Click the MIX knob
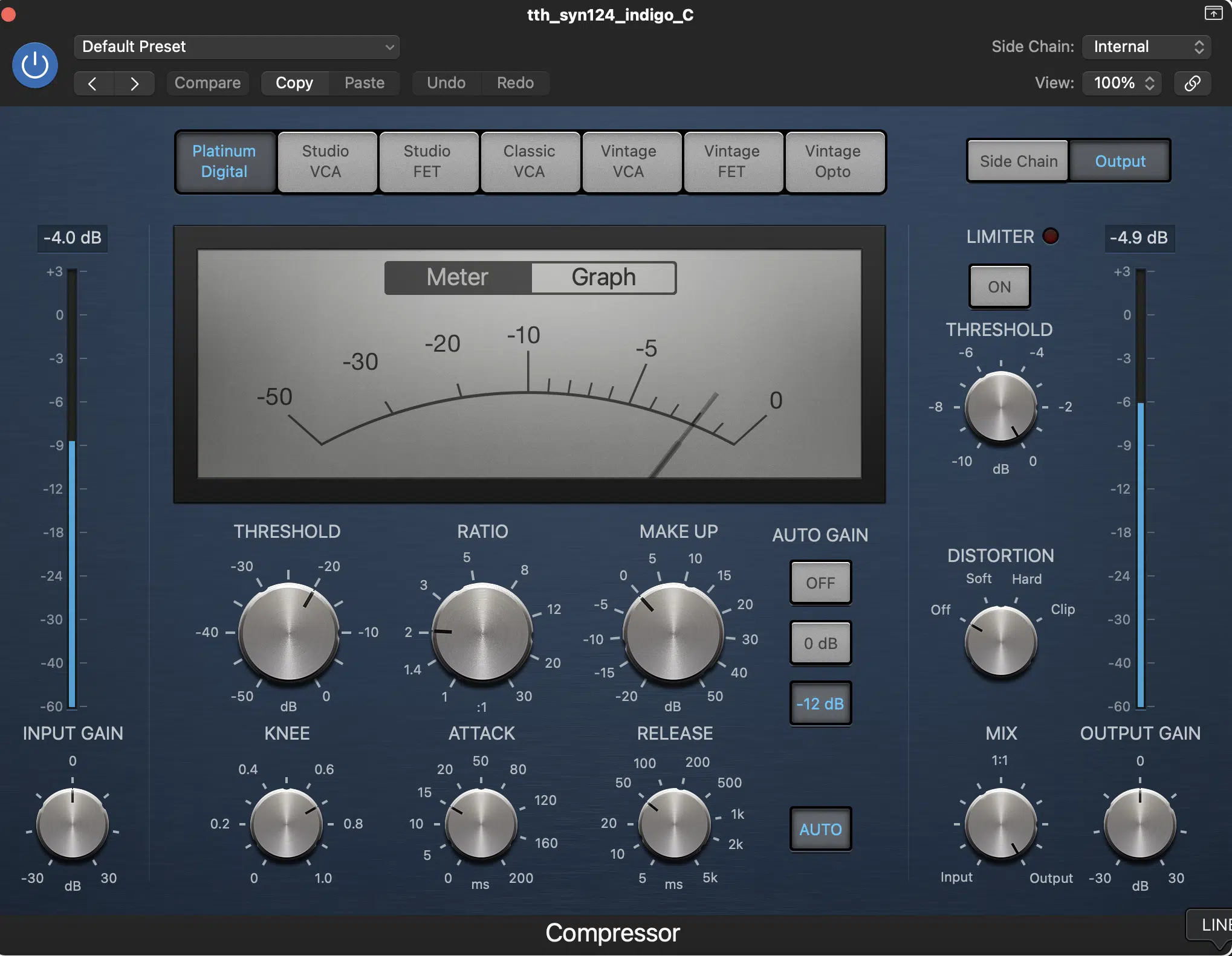Image resolution: width=1232 pixels, height=956 pixels. click(1001, 824)
